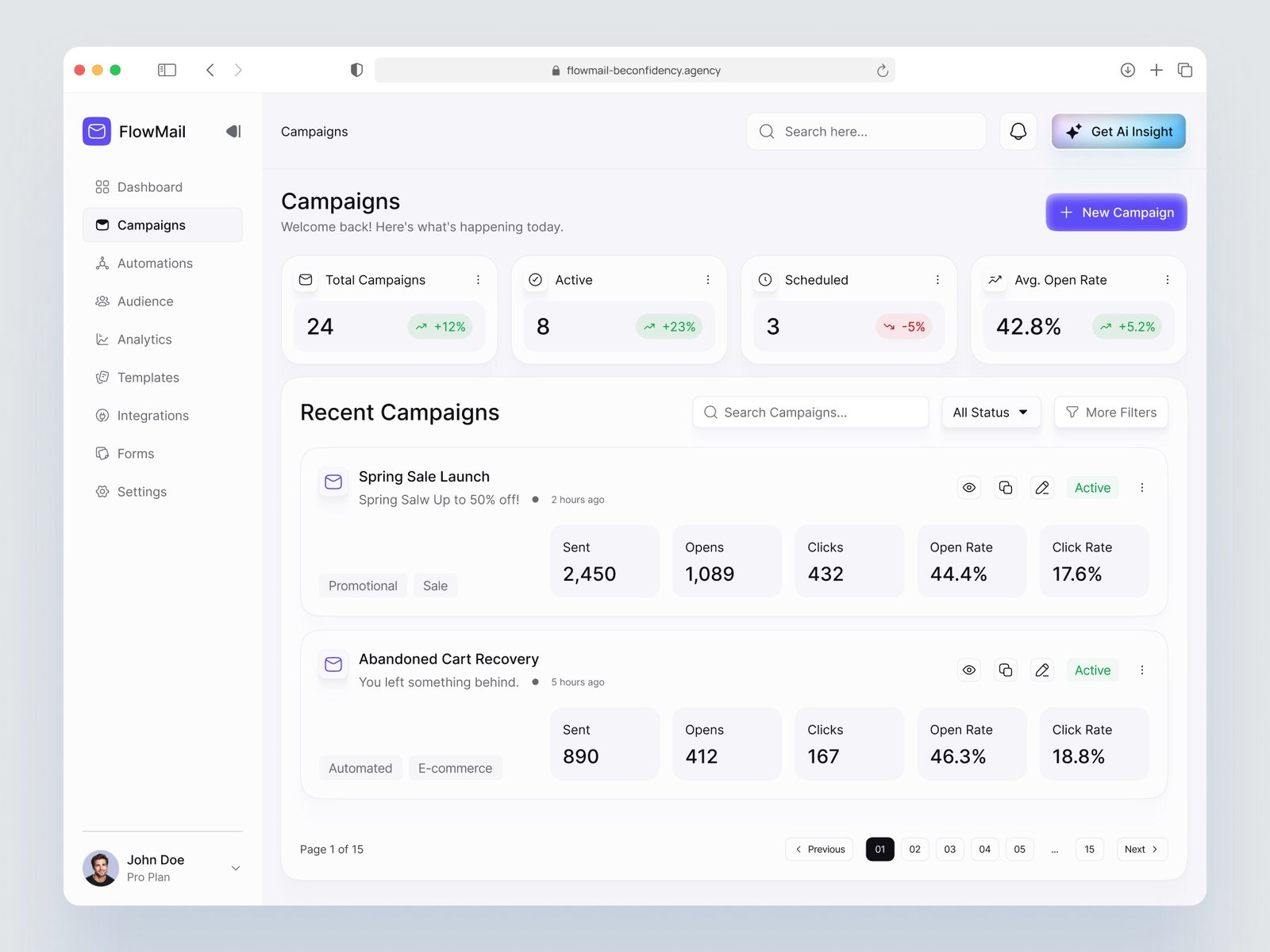Image resolution: width=1270 pixels, height=952 pixels.
Task: Jump to page 03
Action: click(x=950, y=849)
